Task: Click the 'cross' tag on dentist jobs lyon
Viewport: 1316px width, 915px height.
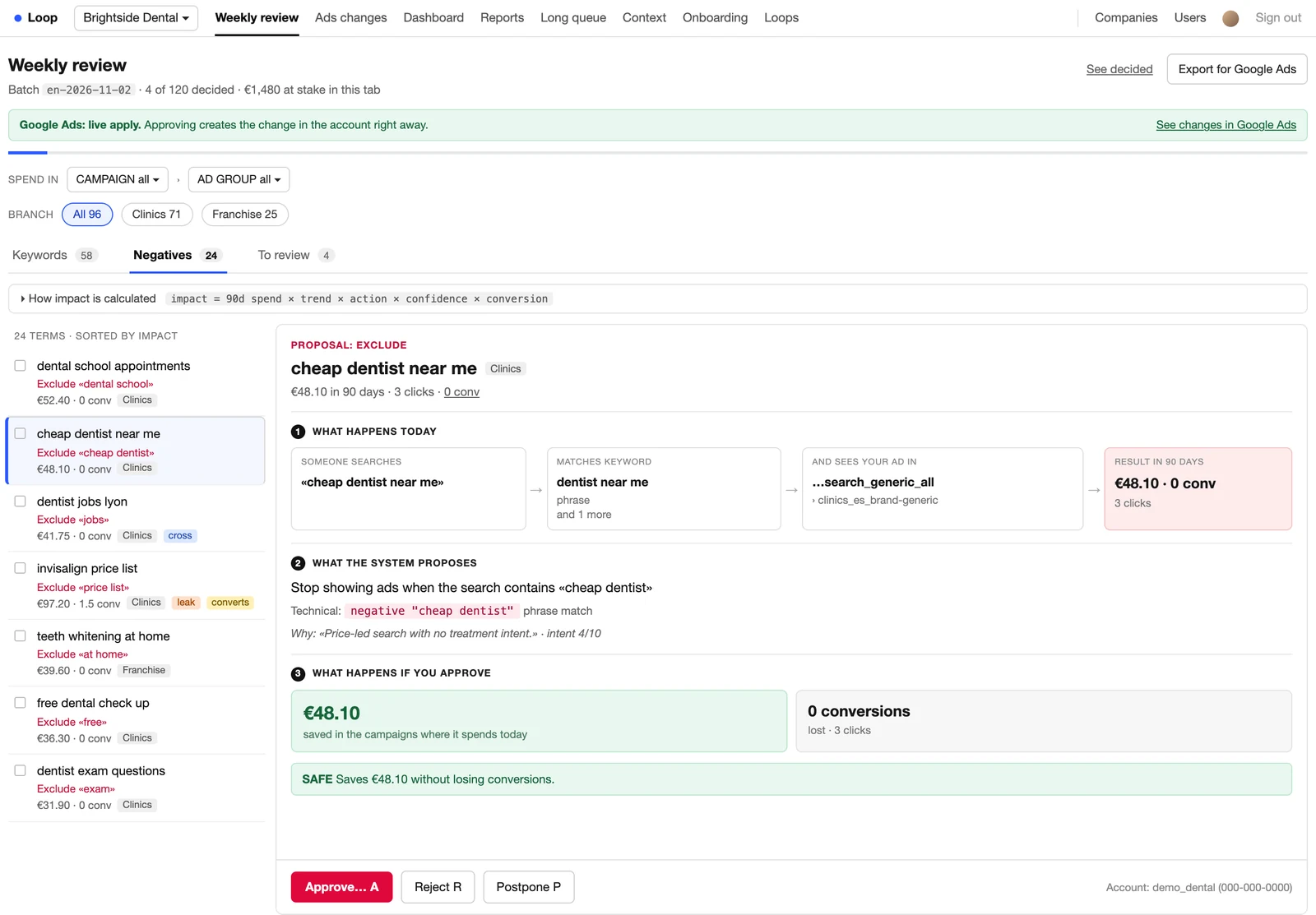Action: click(x=180, y=536)
